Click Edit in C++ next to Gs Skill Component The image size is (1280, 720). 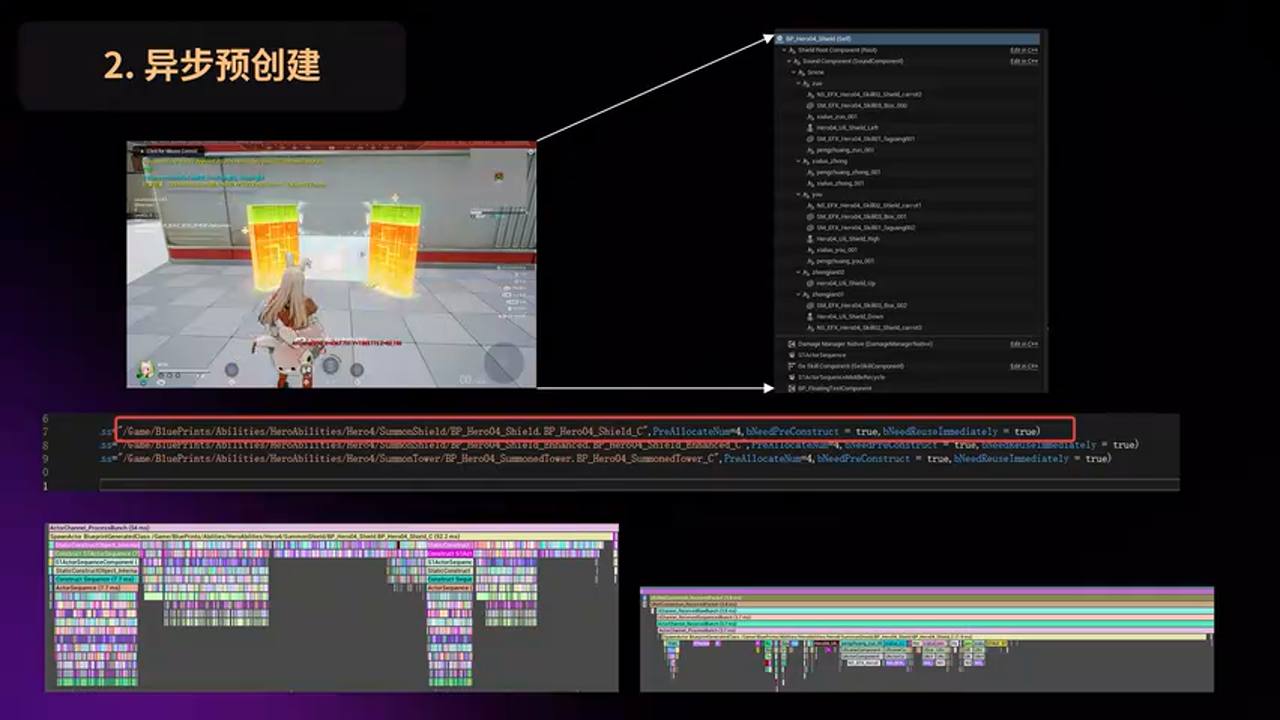click(1023, 366)
